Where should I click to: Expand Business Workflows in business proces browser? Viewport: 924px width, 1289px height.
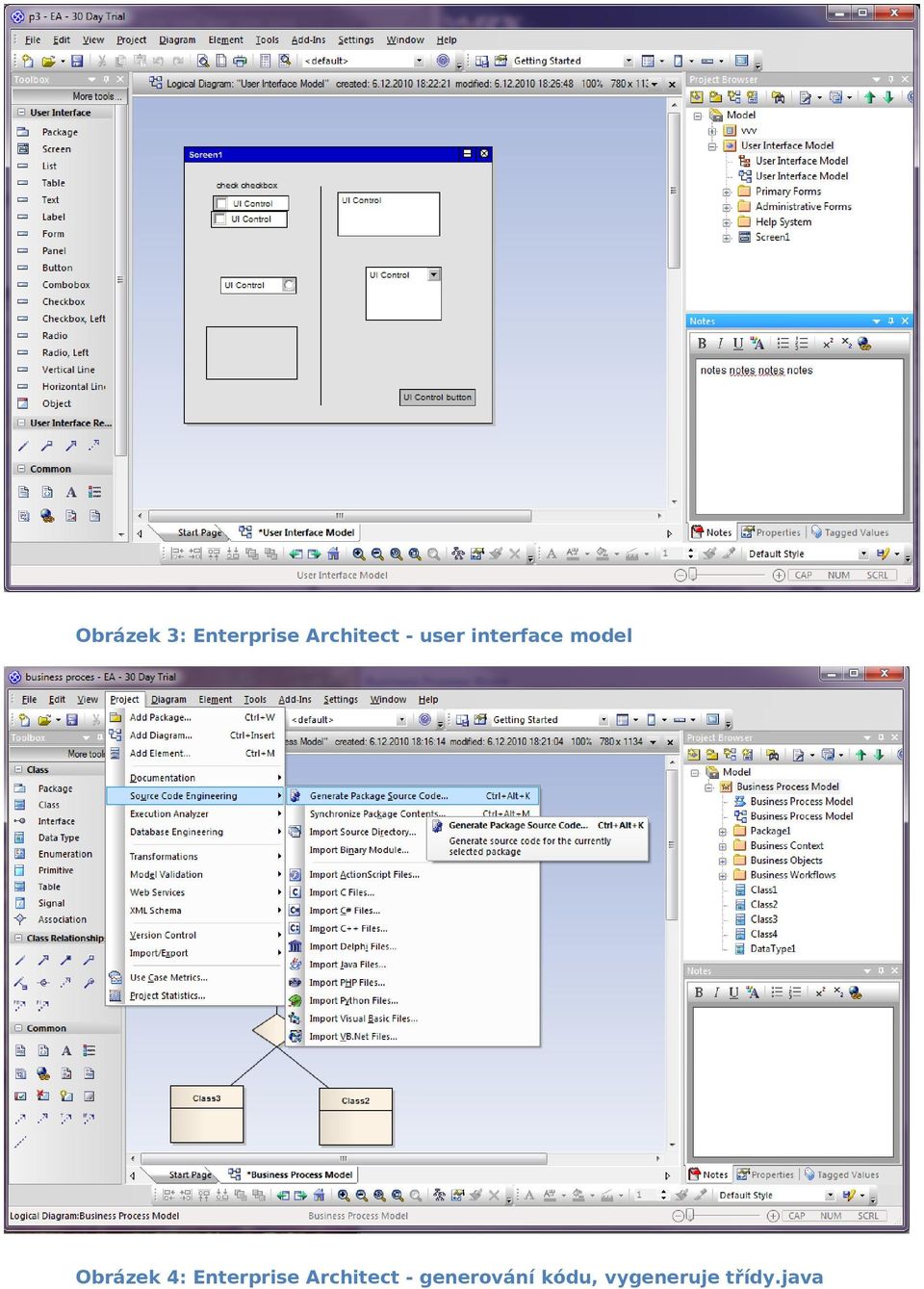coord(722,875)
